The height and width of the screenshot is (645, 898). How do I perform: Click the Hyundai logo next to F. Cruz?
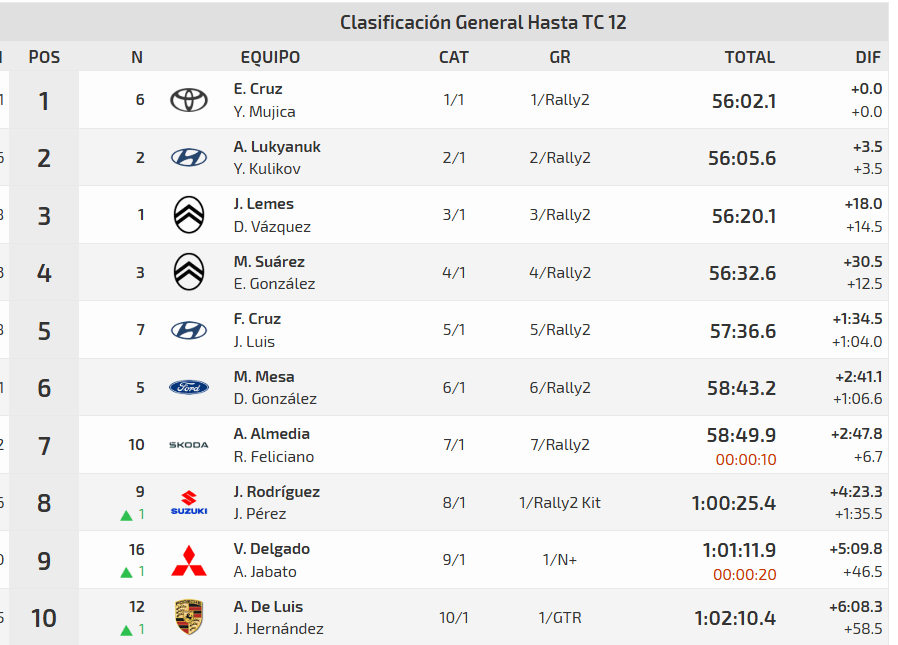coord(189,329)
